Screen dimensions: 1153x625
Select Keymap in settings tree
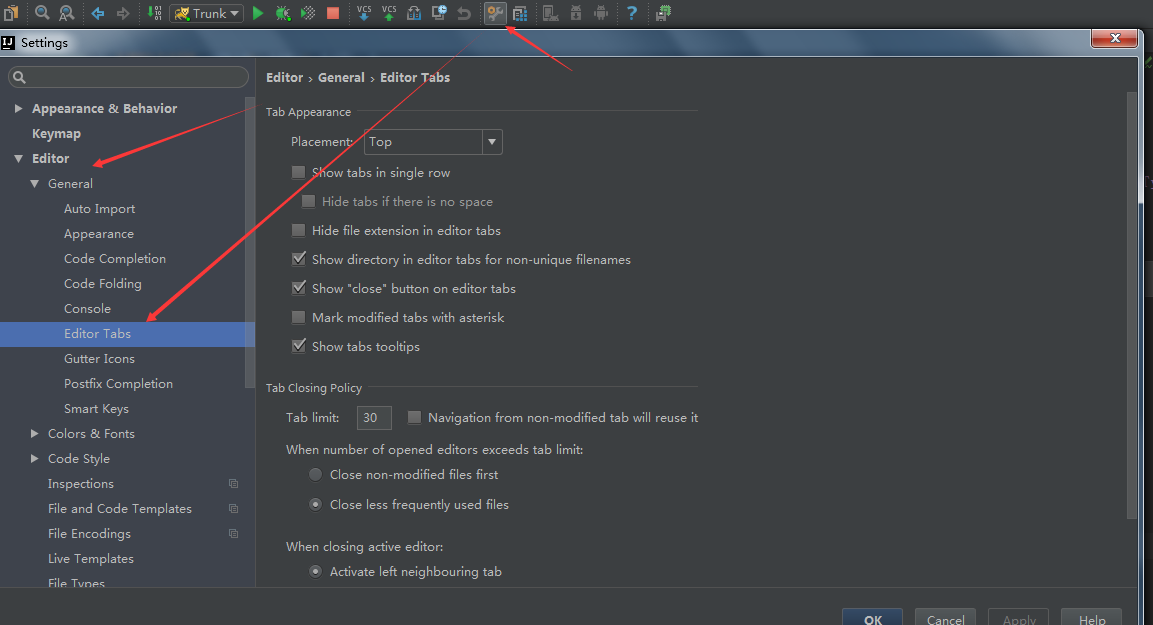56,133
